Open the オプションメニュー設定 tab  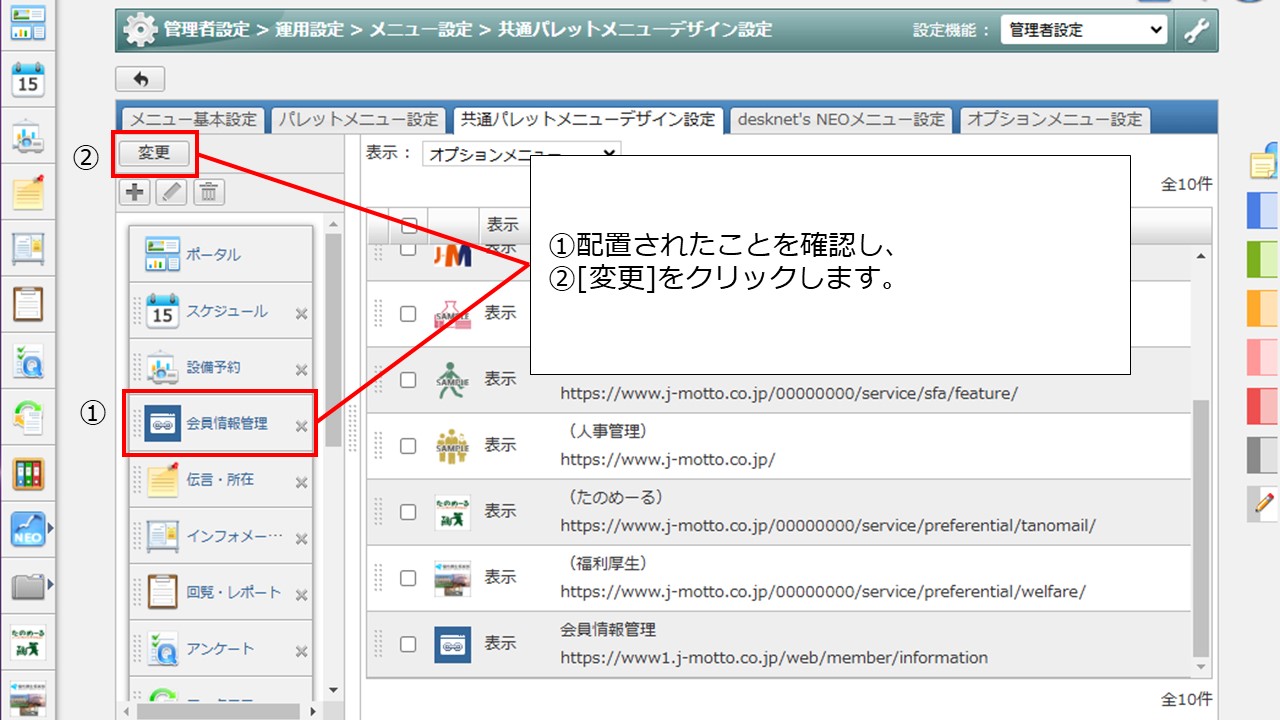click(1055, 119)
